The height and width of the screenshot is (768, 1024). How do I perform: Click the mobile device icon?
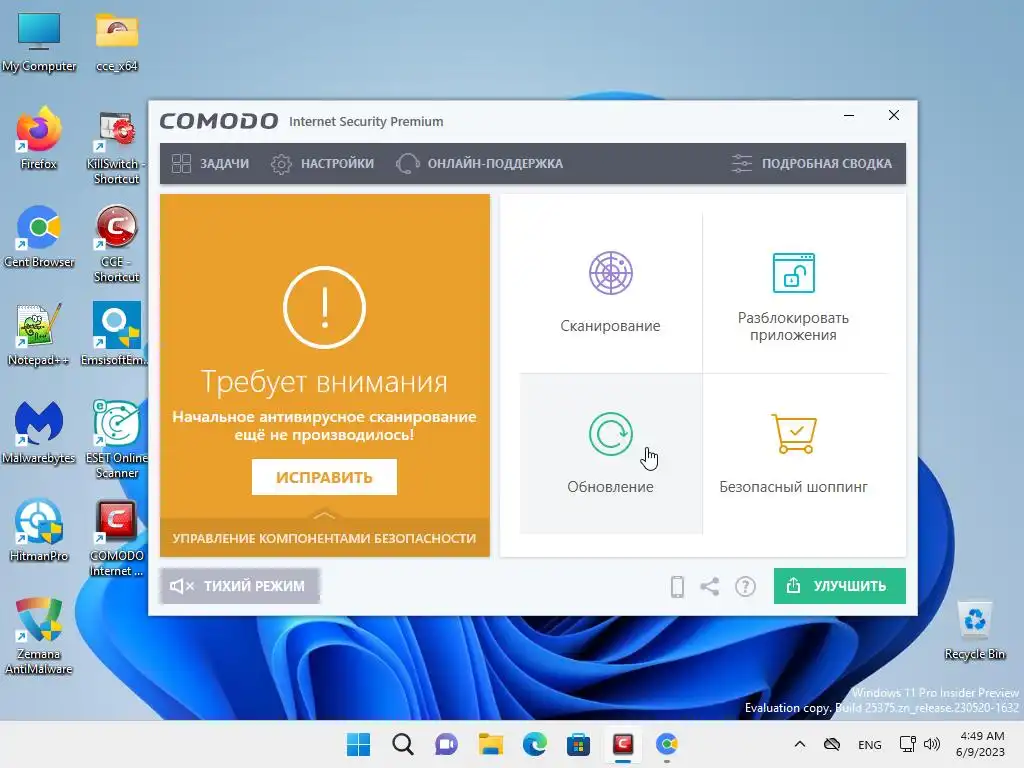[x=677, y=586]
